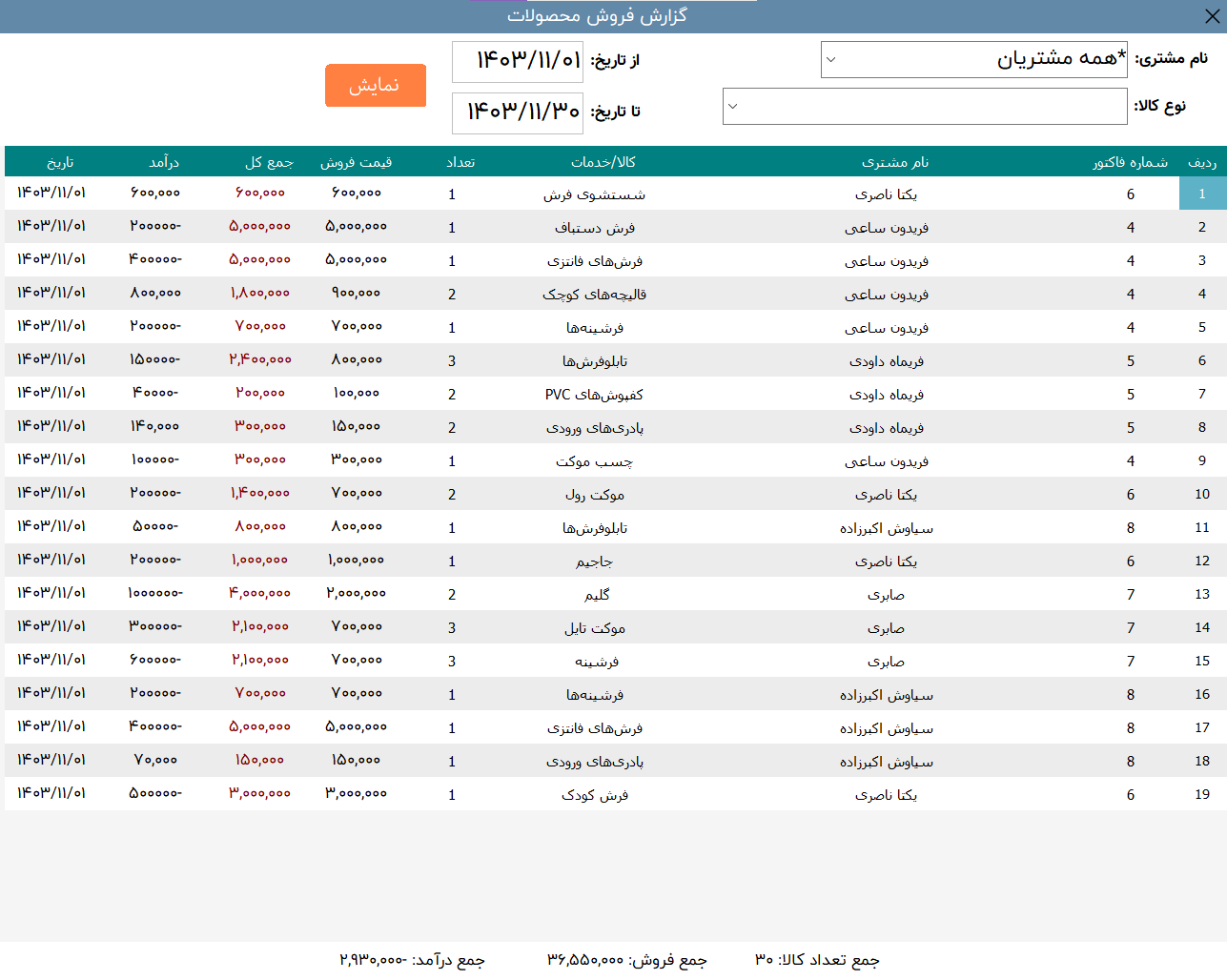
Task: Click کفپوش‌های PVC product cell
Action: (594, 395)
